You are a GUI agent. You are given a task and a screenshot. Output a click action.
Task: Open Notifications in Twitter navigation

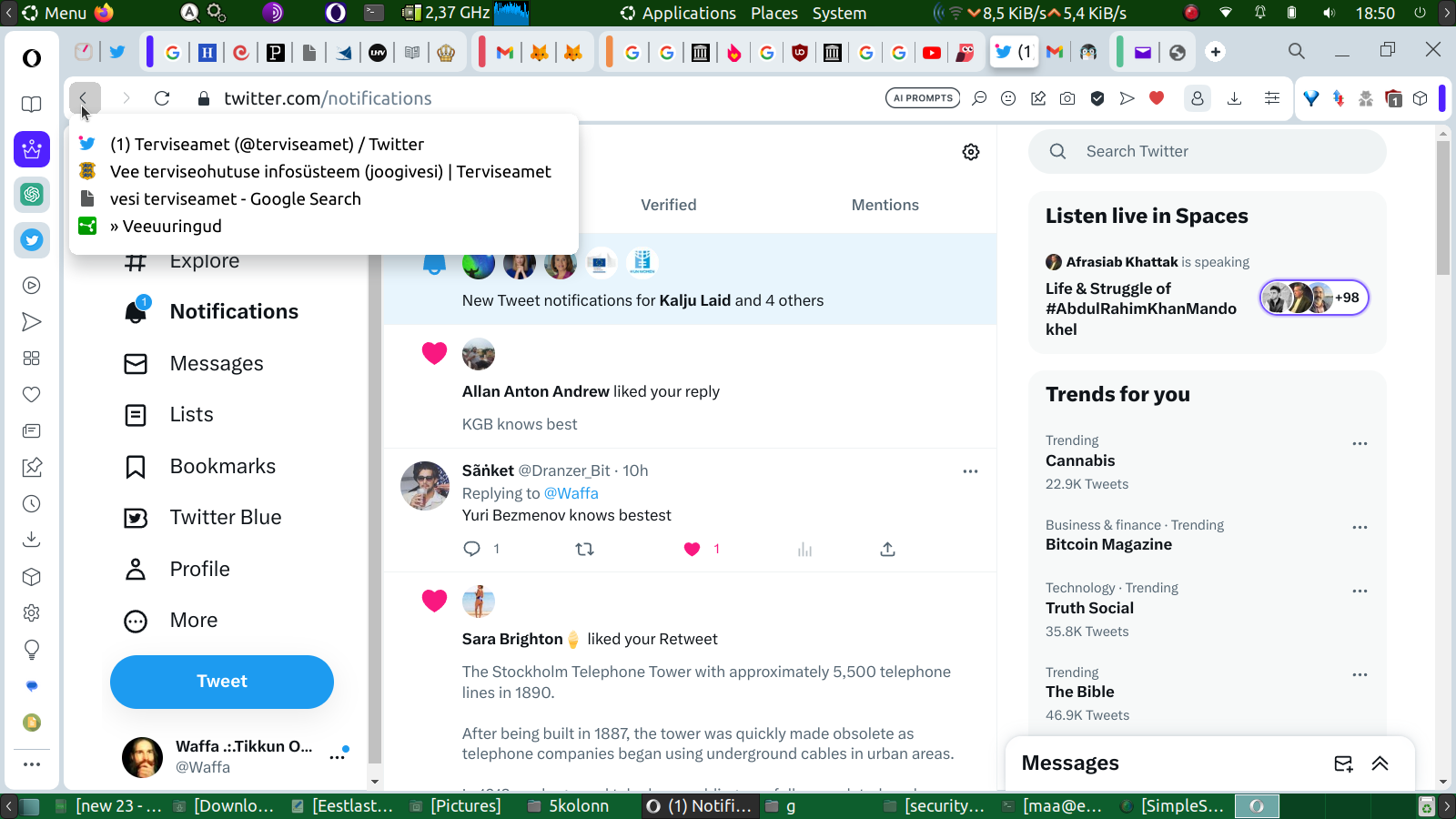212,312
